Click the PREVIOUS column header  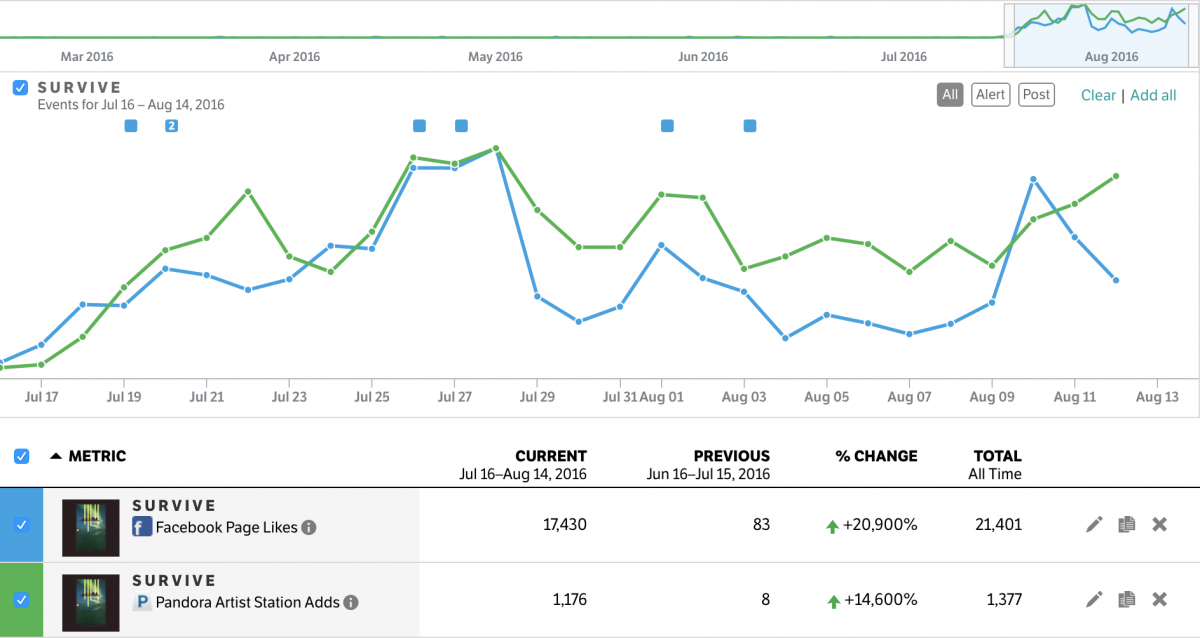(732, 456)
